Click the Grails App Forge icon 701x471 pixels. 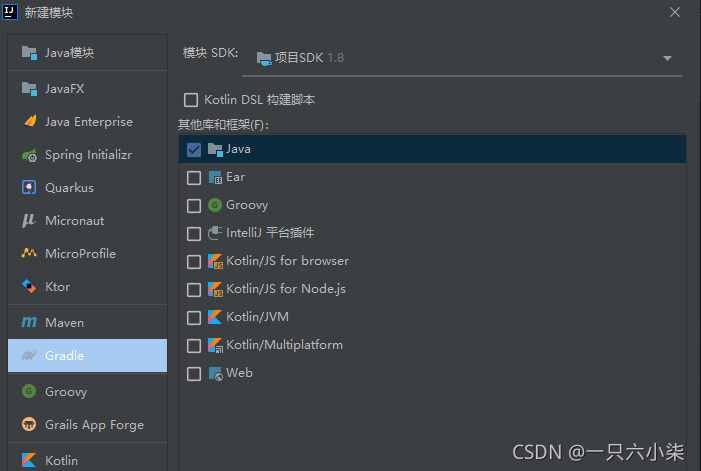(29, 424)
